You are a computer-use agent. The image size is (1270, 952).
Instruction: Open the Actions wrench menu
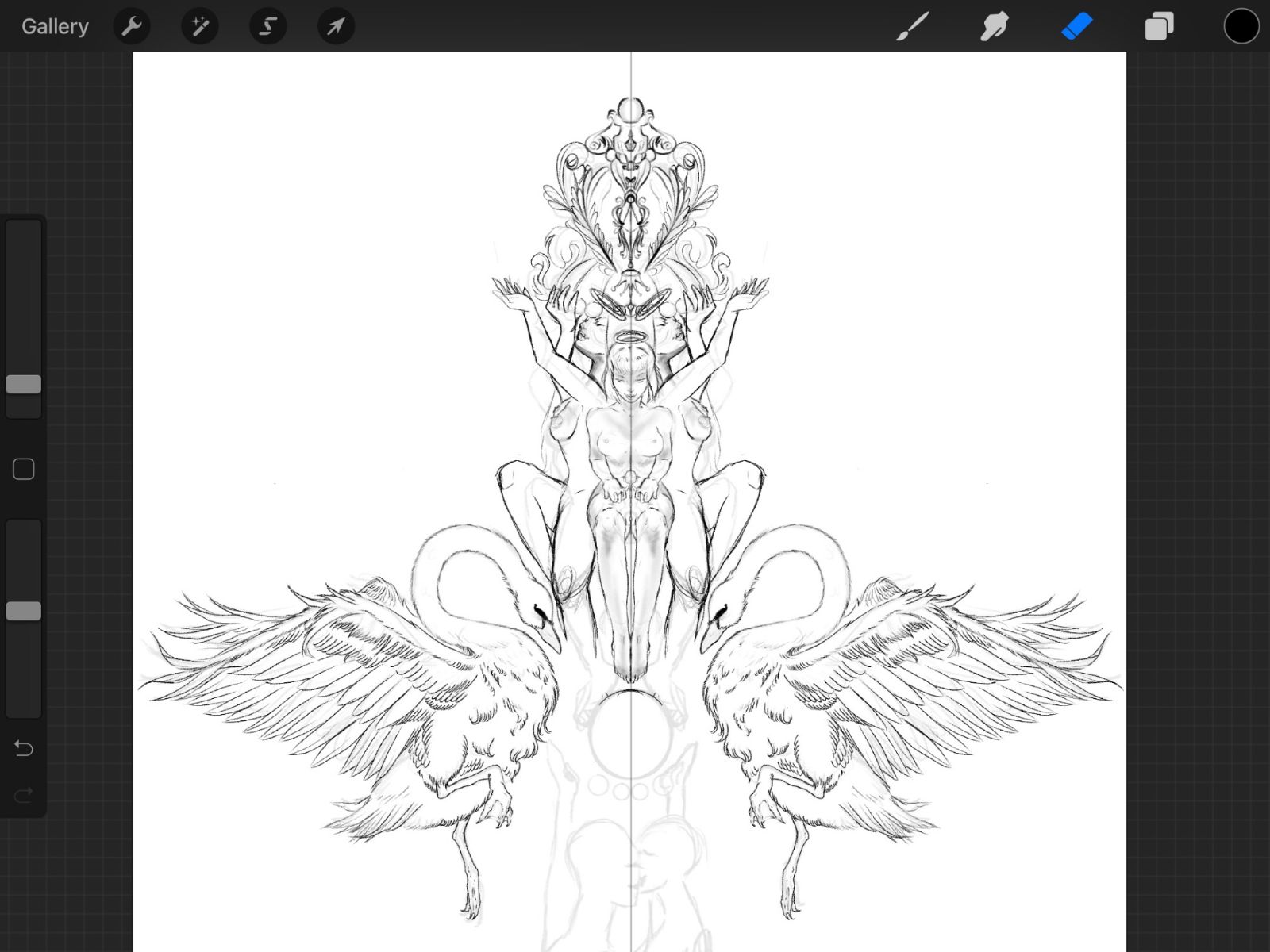132,26
